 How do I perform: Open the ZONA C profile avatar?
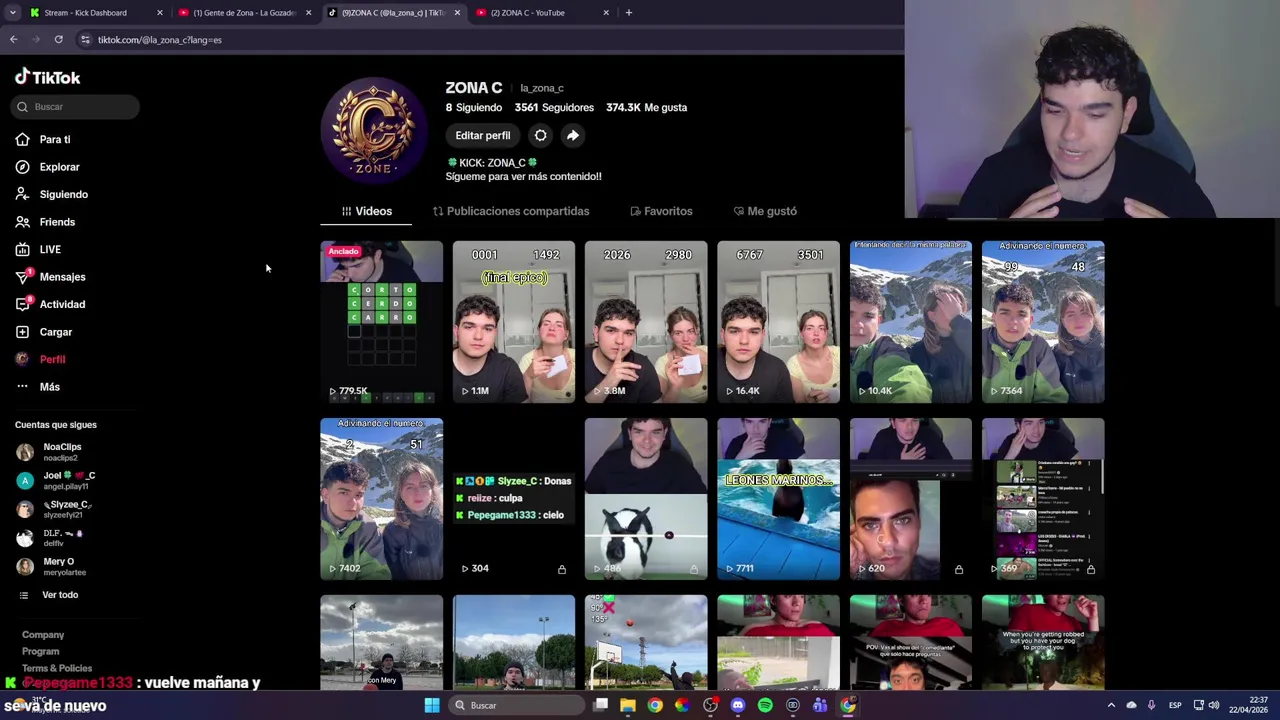[374, 130]
